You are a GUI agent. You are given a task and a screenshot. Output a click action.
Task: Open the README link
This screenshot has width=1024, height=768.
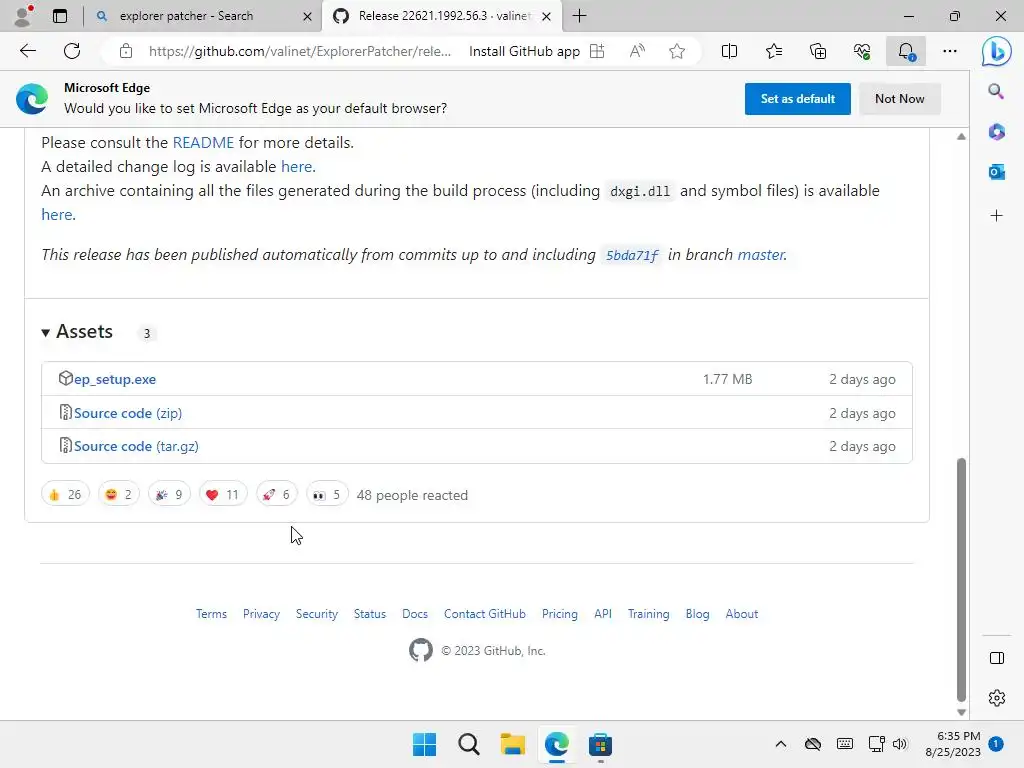(x=203, y=142)
